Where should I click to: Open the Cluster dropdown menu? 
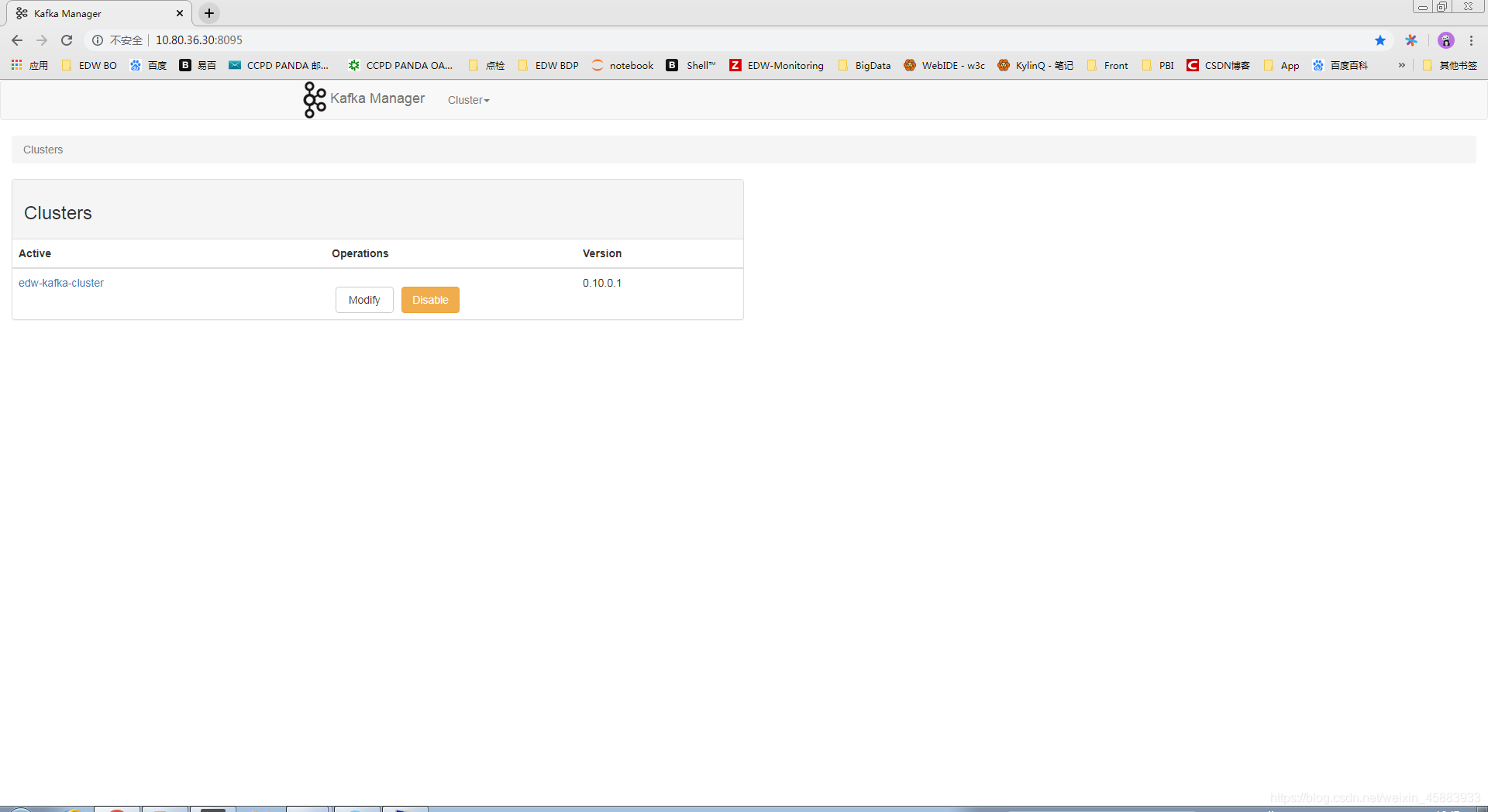468,100
